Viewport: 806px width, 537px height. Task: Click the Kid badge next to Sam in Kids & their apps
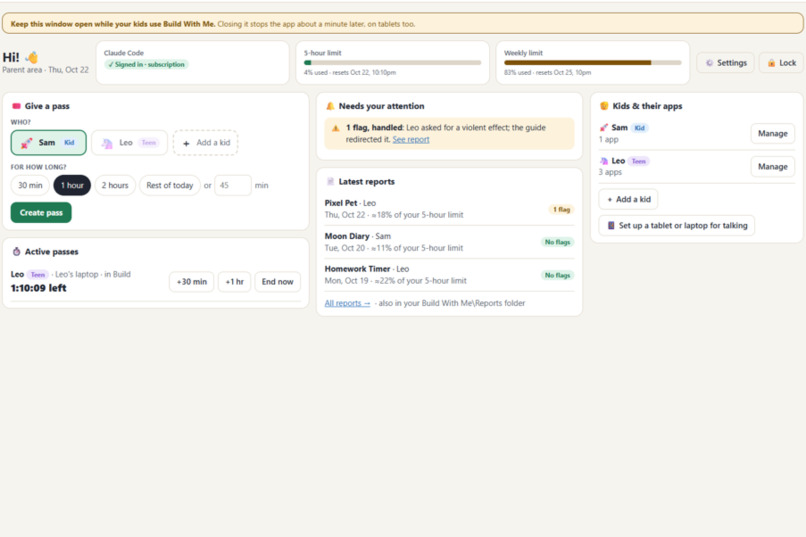pos(639,127)
